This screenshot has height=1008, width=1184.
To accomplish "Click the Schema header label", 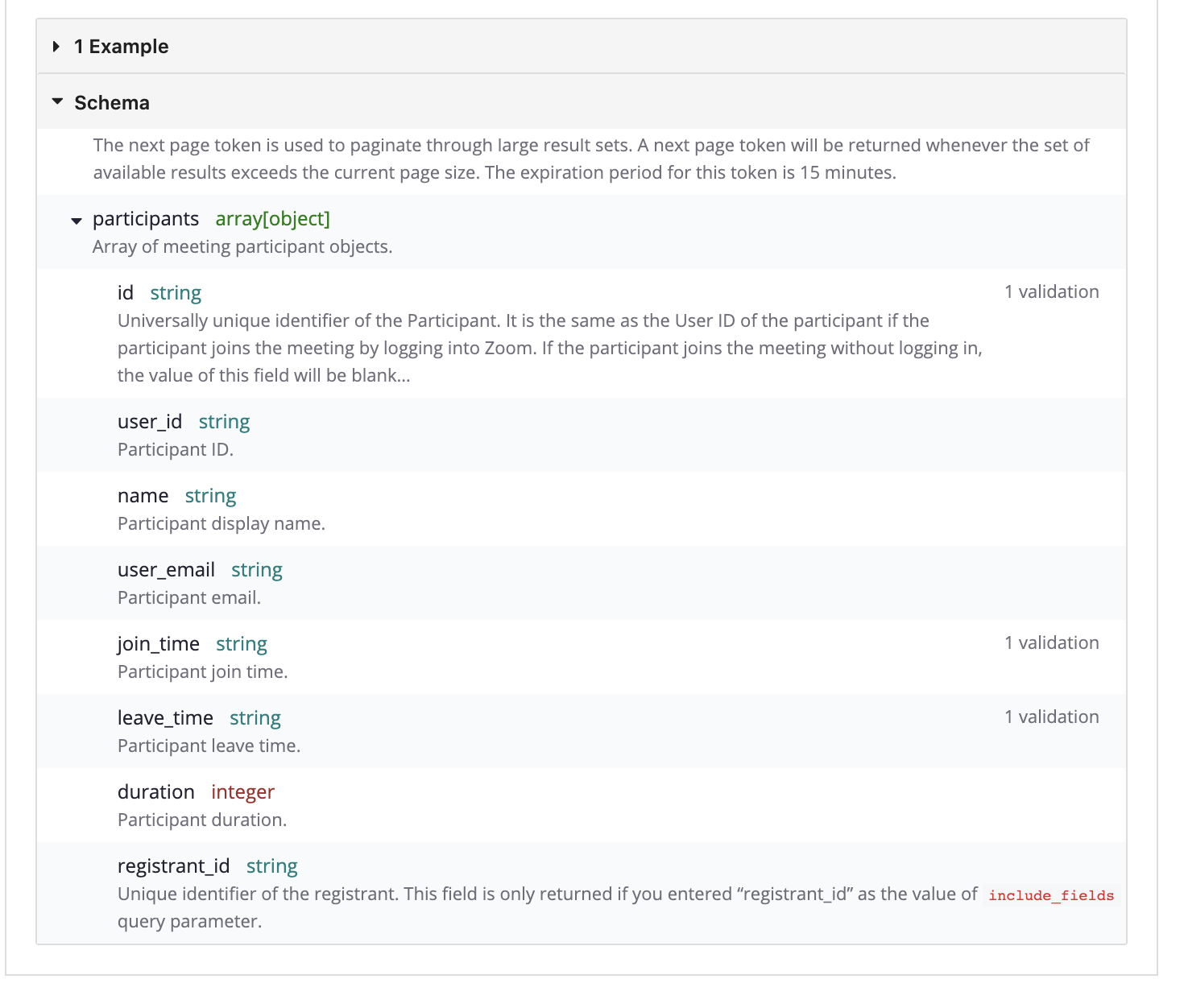I will pos(112,103).
